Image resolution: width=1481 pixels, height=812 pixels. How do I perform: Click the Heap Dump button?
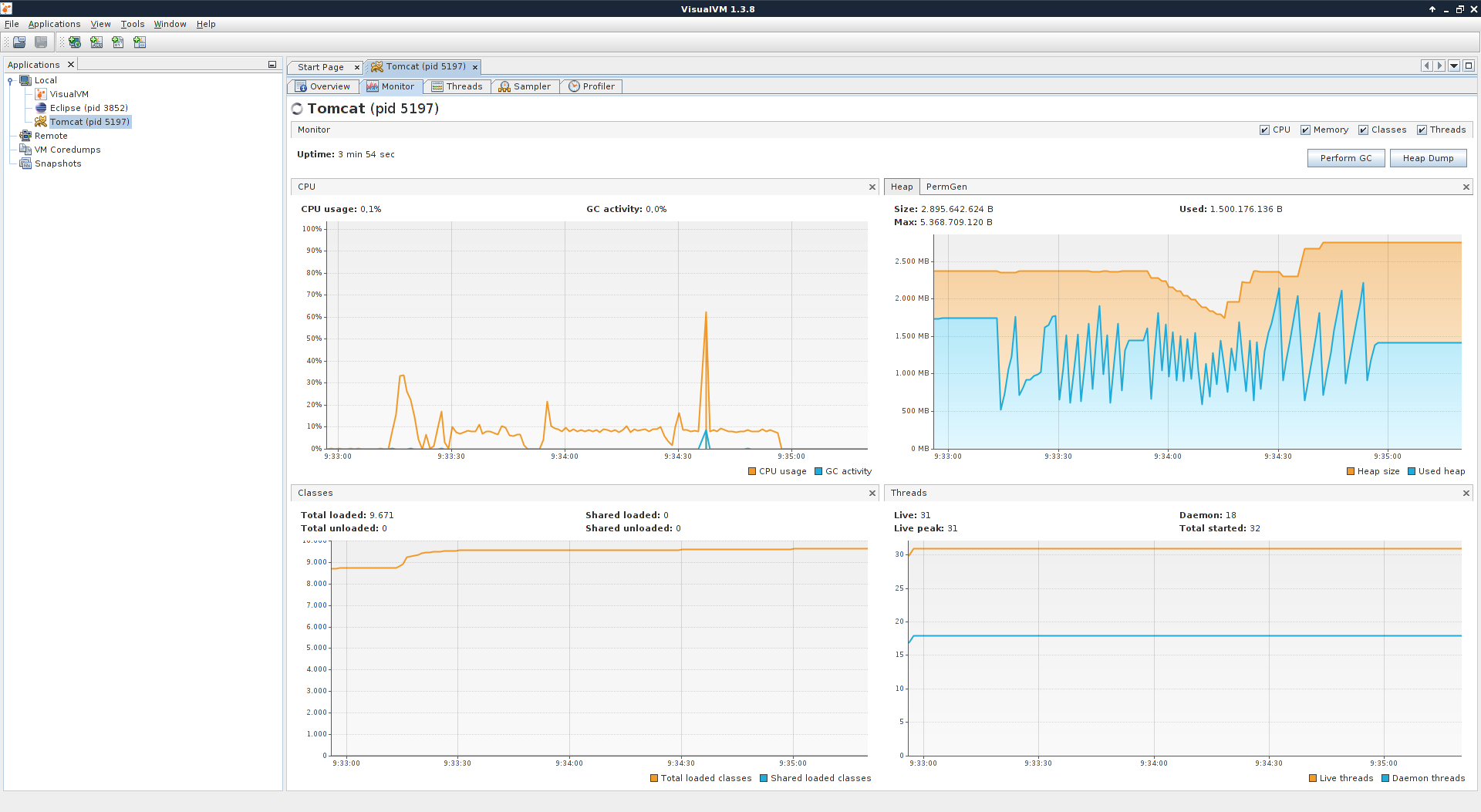[1428, 158]
